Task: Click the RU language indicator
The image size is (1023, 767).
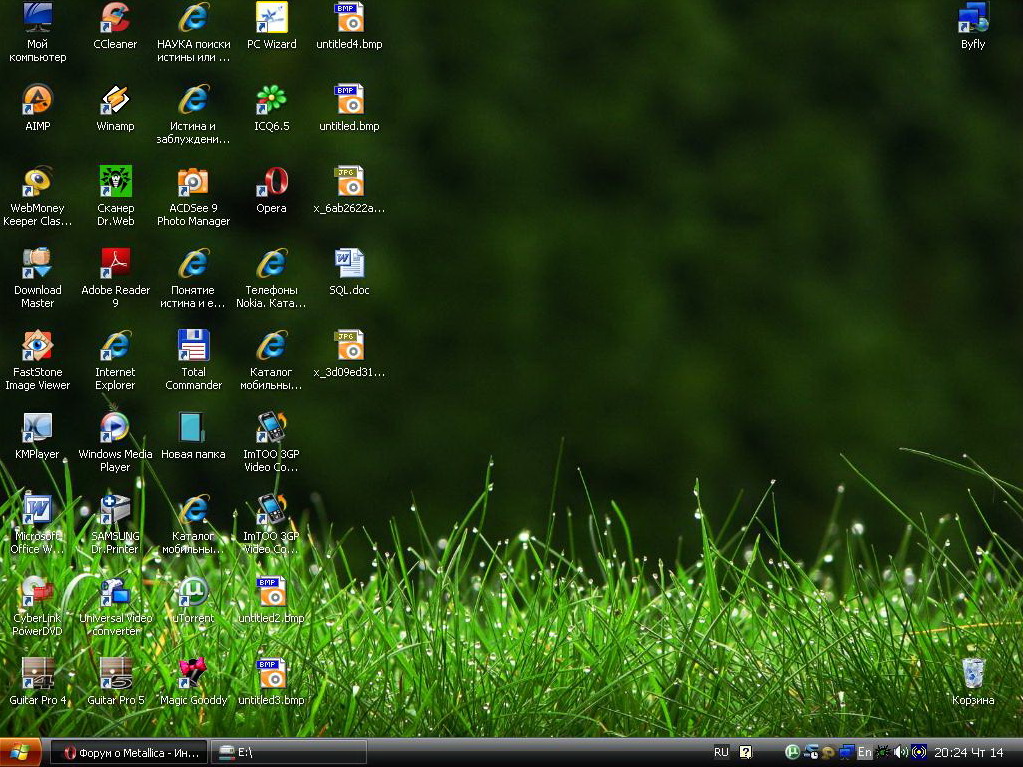Action: tap(721, 753)
